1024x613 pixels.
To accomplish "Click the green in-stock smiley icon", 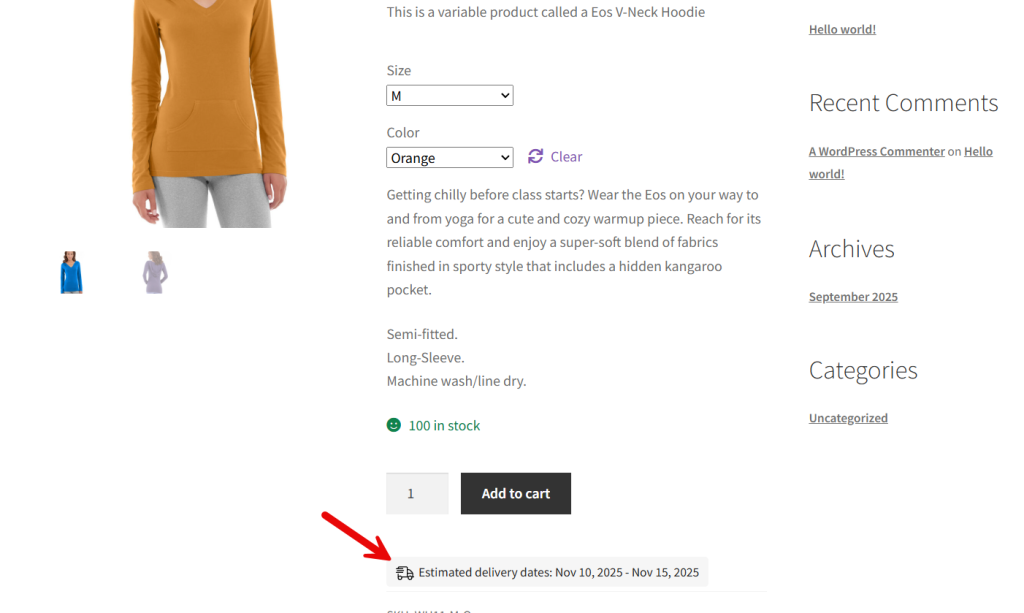I will point(393,424).
